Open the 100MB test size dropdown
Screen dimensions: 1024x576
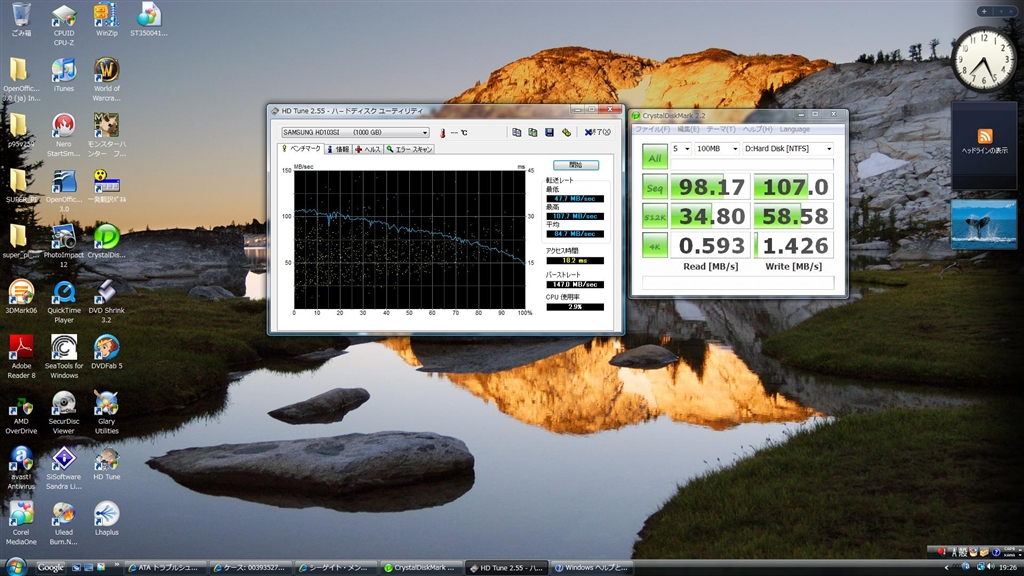tap(716, 149)
